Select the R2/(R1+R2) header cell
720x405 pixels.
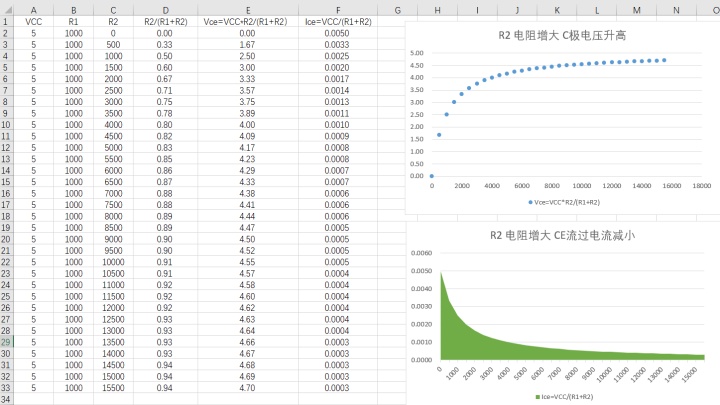click(x=164, y=21)
